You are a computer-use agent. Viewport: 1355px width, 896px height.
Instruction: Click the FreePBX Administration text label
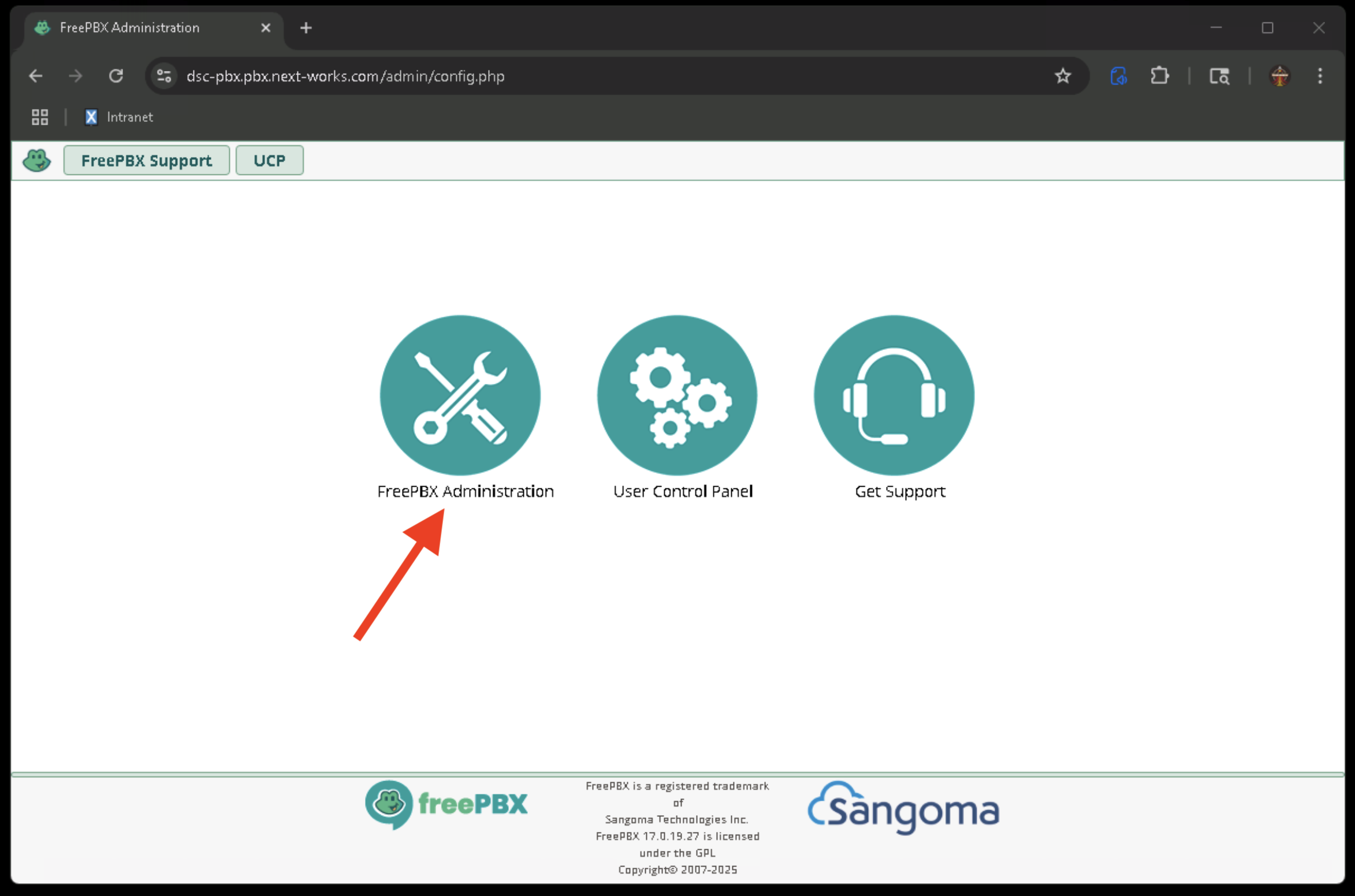[466, 491]
